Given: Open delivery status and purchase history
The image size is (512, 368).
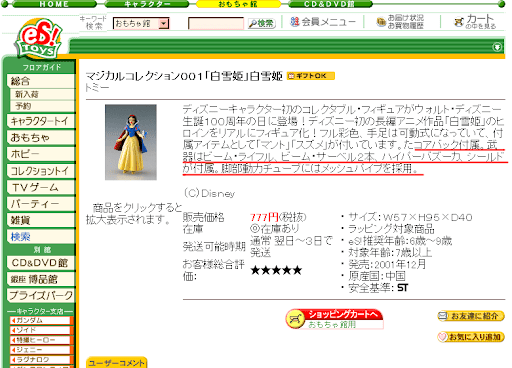Looking at the screenshot, I should 400,22.
